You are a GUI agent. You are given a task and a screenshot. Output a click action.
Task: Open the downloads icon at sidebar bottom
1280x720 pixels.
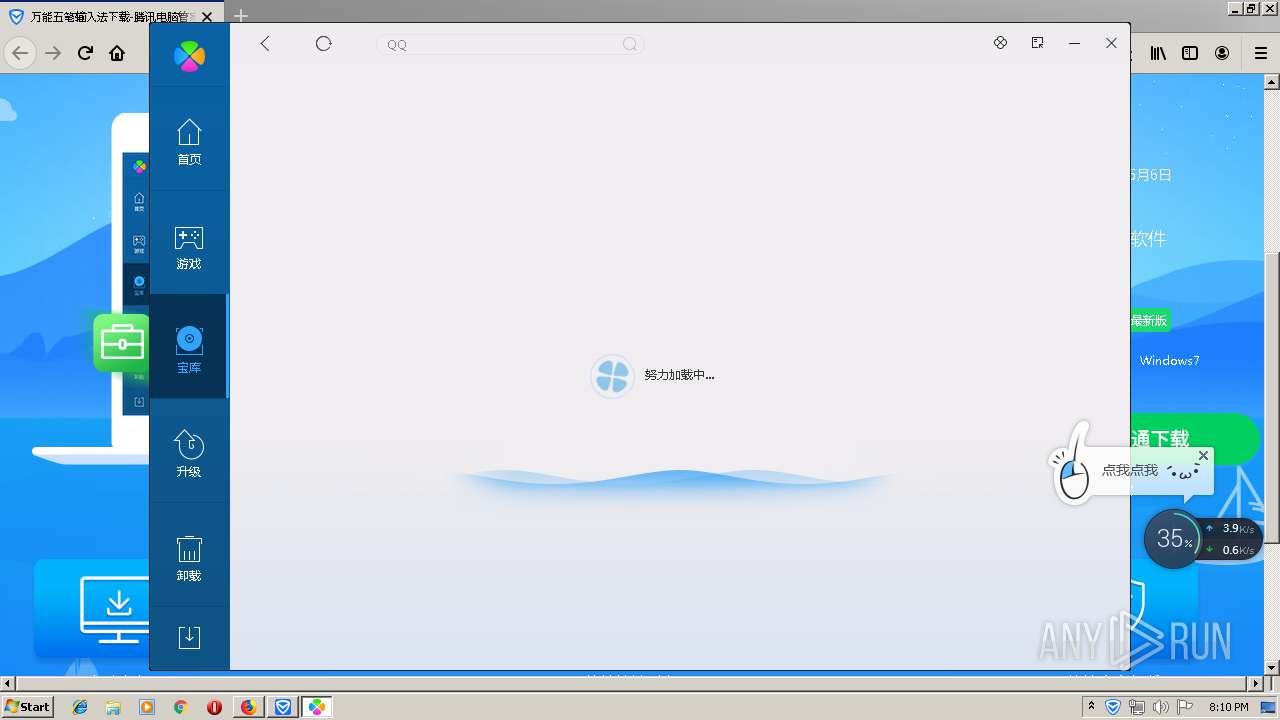[189, 637]
